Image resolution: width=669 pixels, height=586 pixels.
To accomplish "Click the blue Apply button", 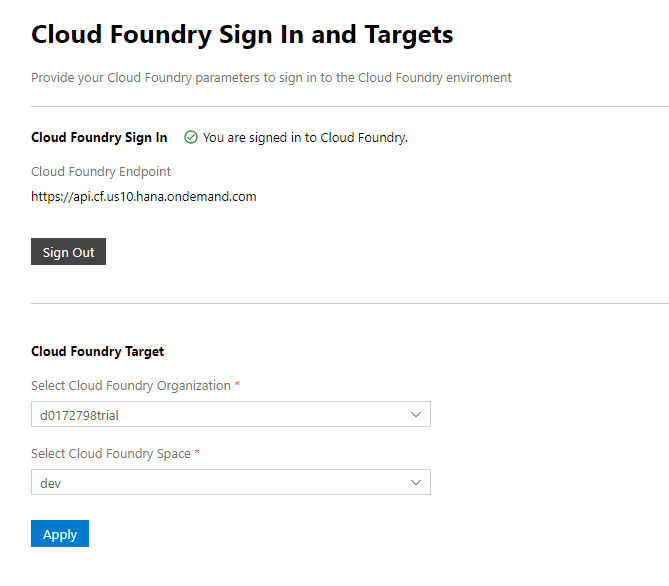I will tap(60, 534).
